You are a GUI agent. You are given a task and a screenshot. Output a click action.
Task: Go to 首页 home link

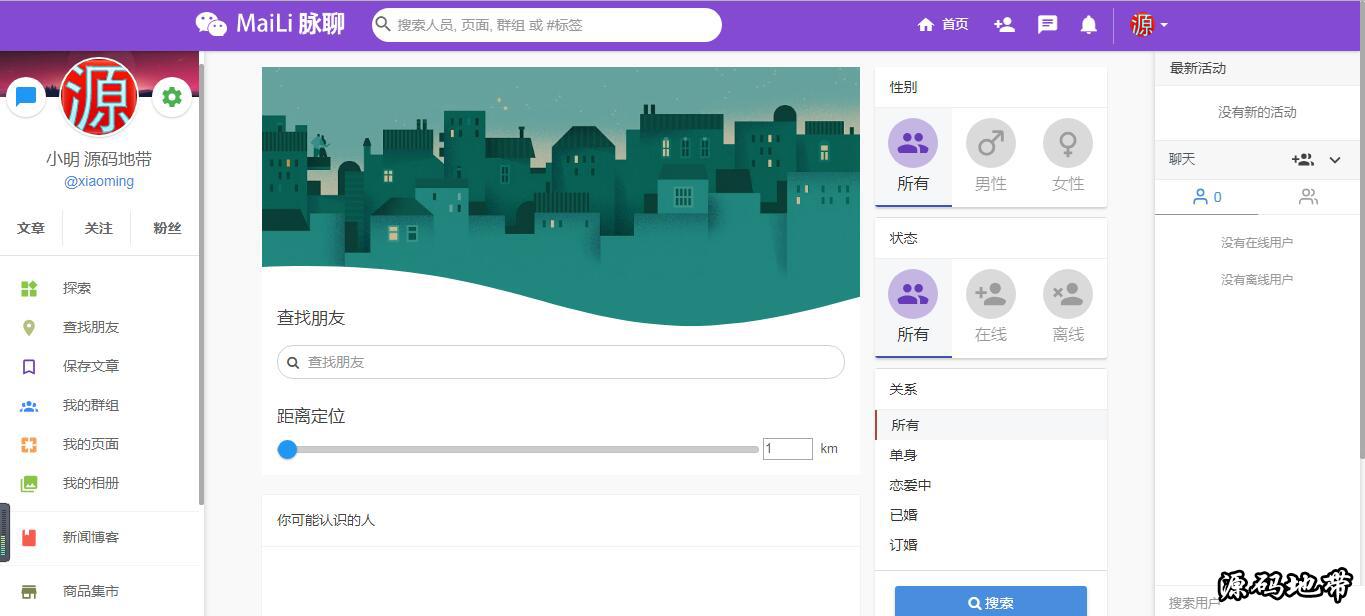coord(943,25)
